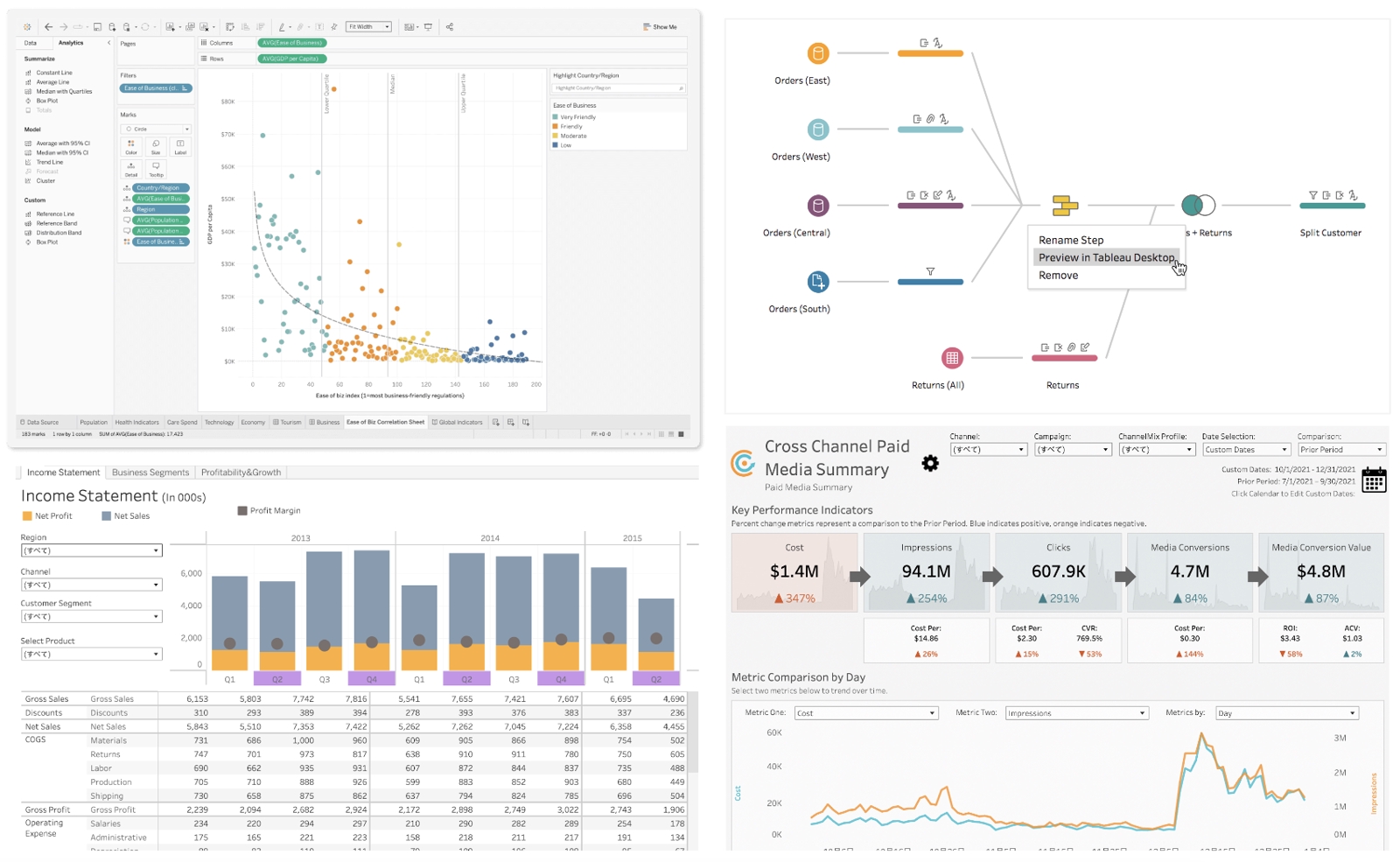Screen dimensions: 1400x862
Task: Click the Very Friendly legend color swatch
Action: (556, 117)
